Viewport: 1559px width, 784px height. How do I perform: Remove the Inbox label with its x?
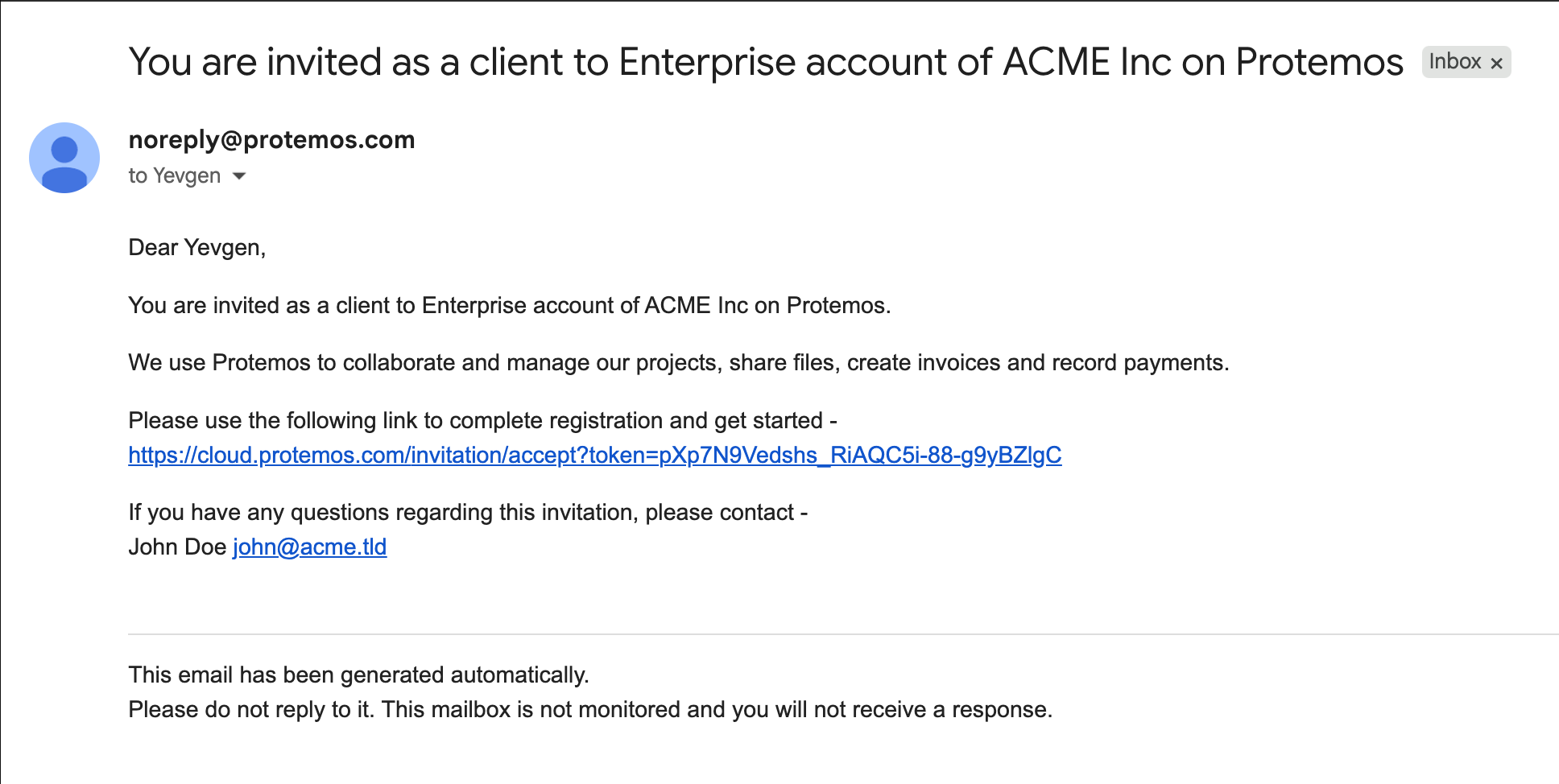1497,63
